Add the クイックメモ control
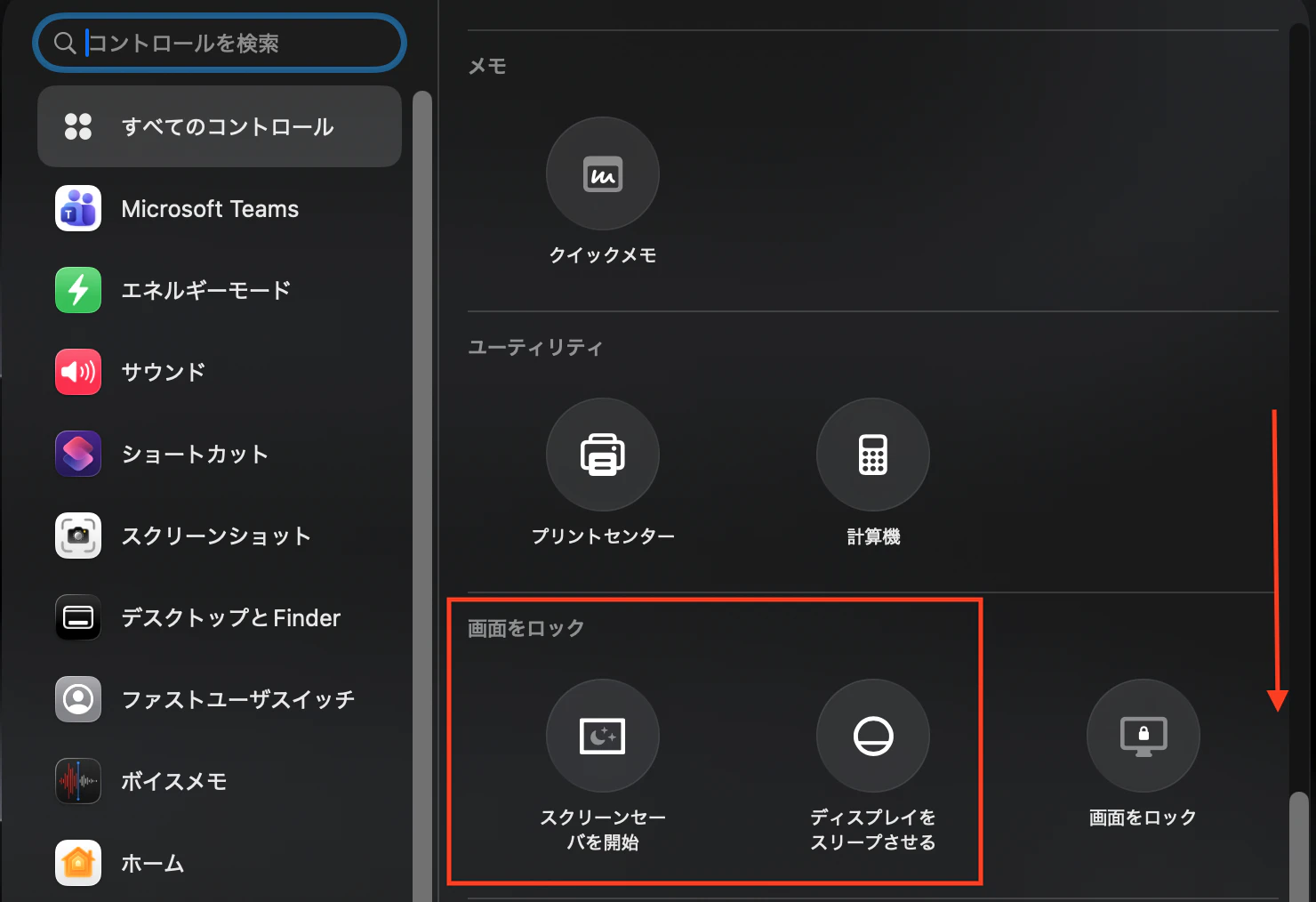 603,173
